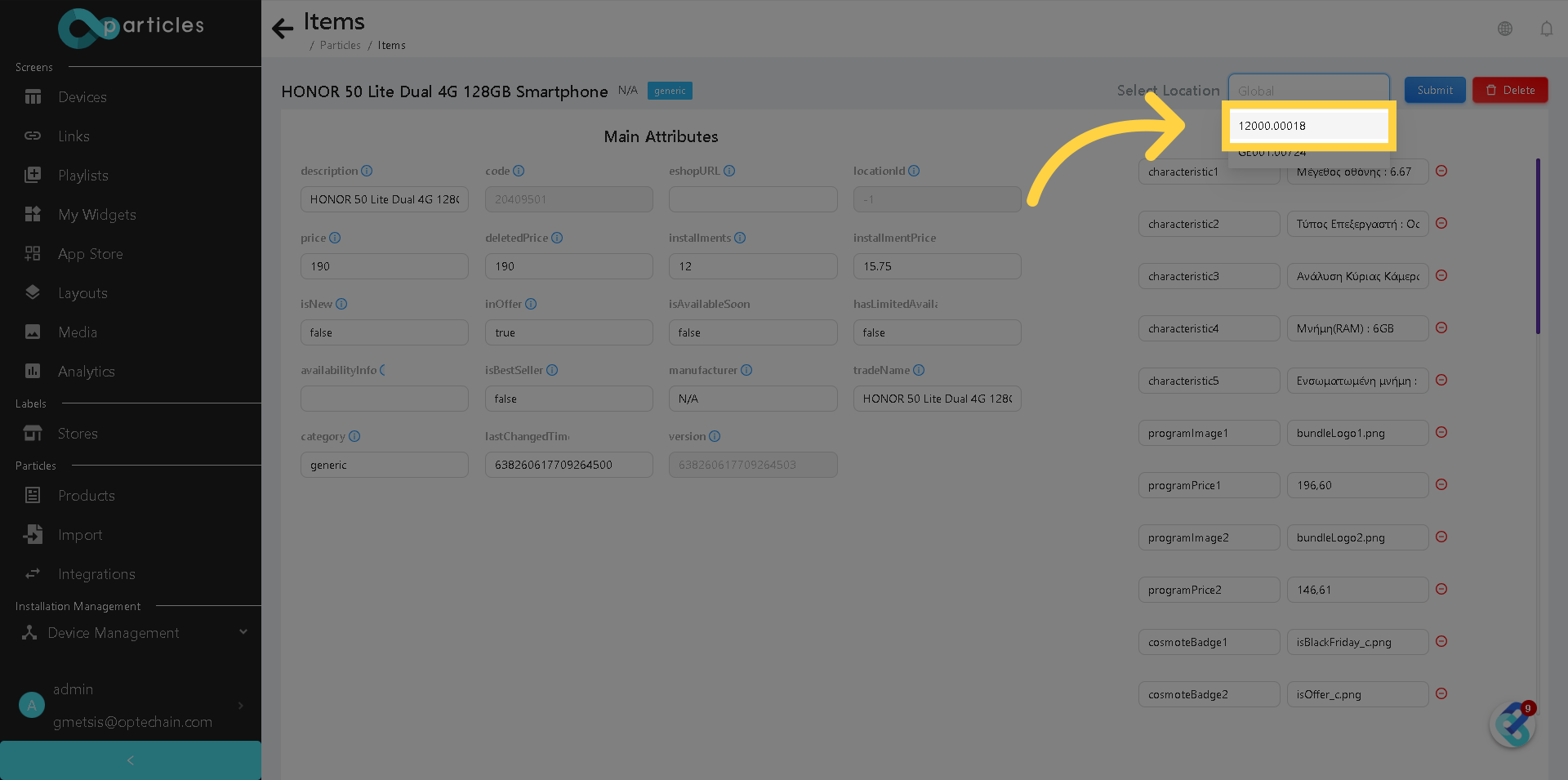Show info for the deletedPrice field
This screenshot has height=780, width=1568.
[557, 238]
